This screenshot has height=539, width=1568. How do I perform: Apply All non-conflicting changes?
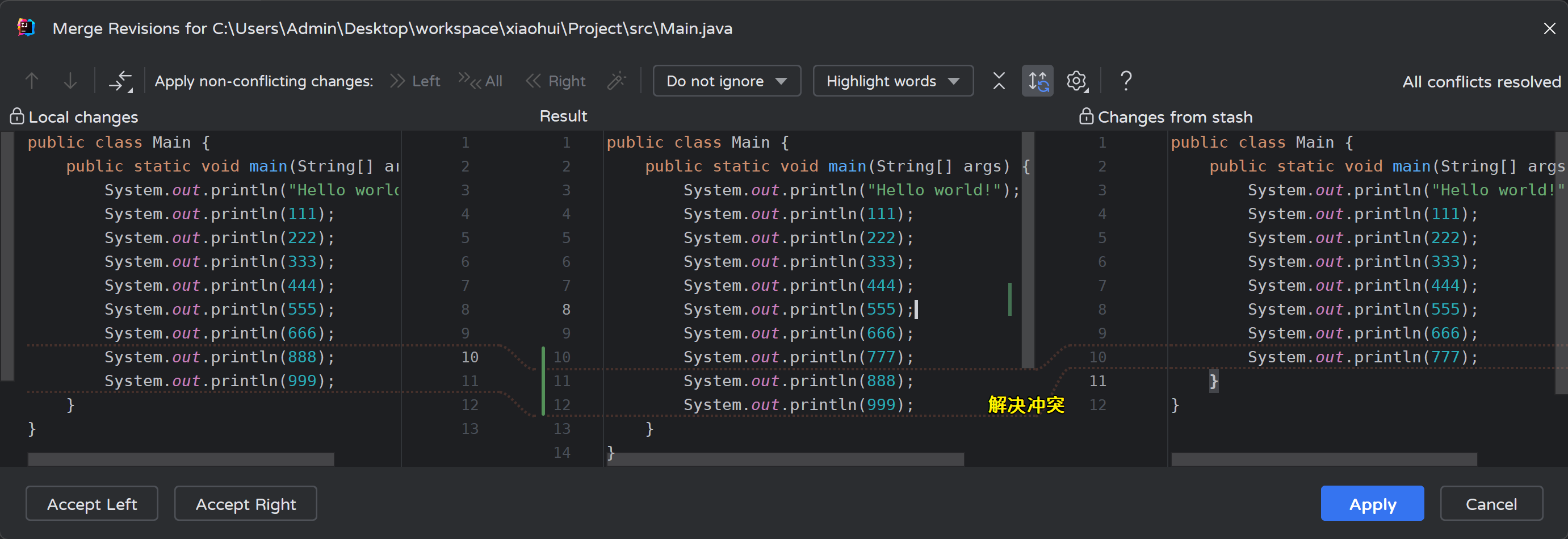click(480, 81)
